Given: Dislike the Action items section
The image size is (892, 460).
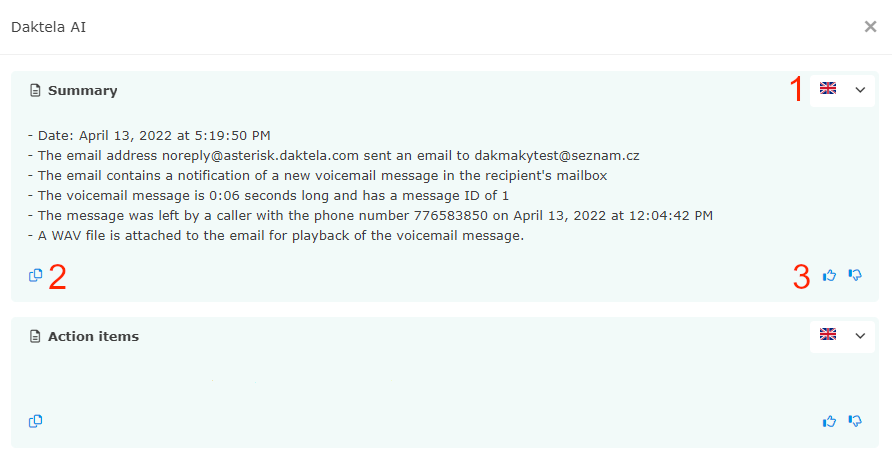Looking at the screenshot, I should click(x=855, y=421).
